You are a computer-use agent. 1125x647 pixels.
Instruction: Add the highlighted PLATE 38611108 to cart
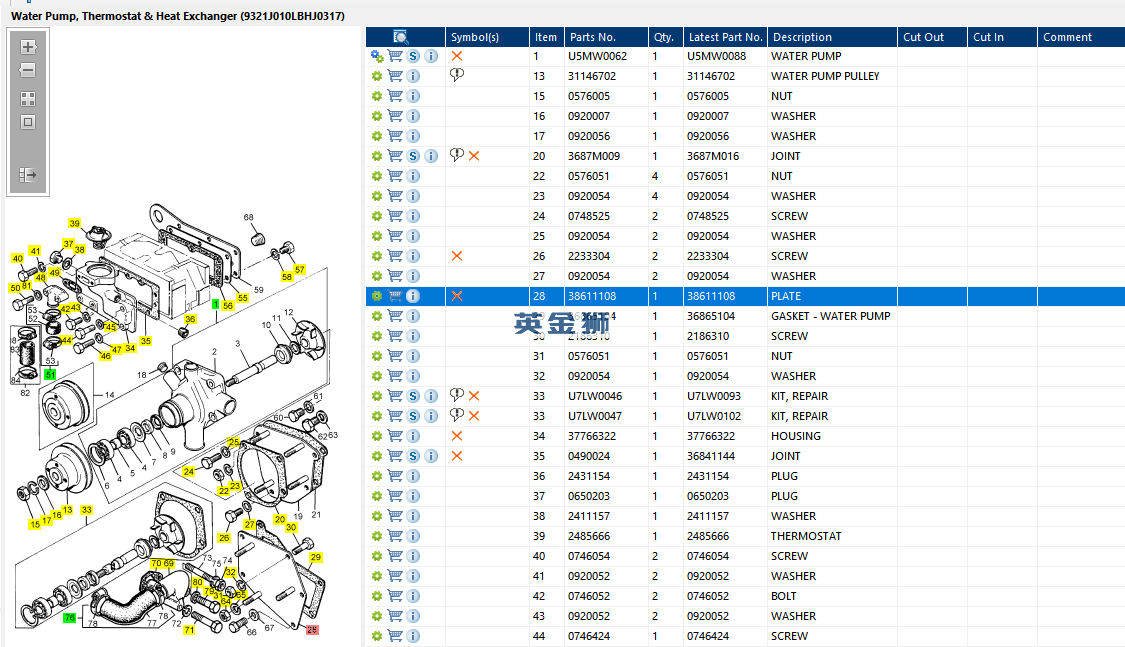395,296
